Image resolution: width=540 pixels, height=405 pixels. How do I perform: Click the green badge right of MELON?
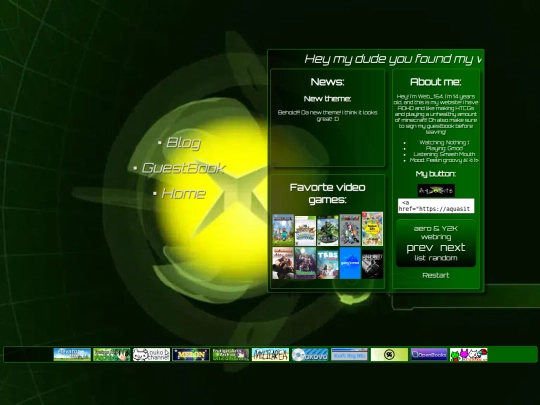click(x=230, y=354)
